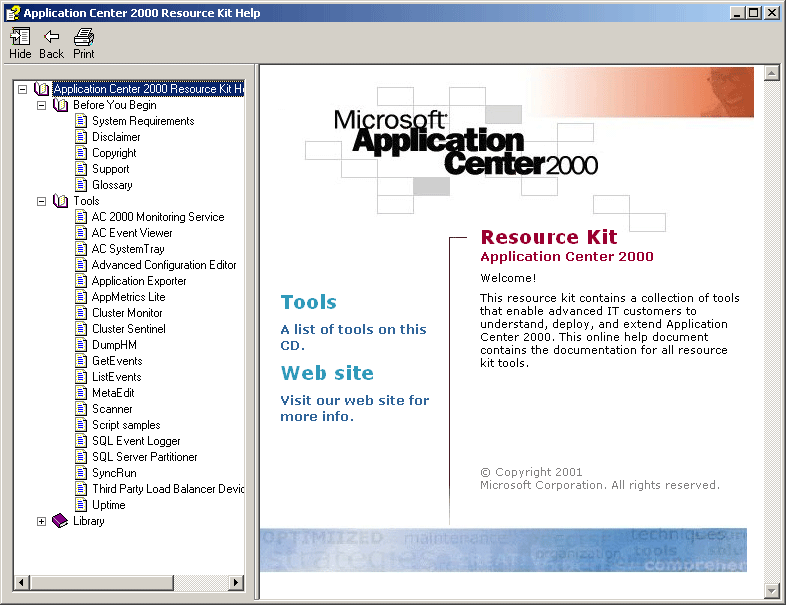786x605 pixels.
Task: Click the tree pane's left scroll arrow
Action: click(21, 582)
